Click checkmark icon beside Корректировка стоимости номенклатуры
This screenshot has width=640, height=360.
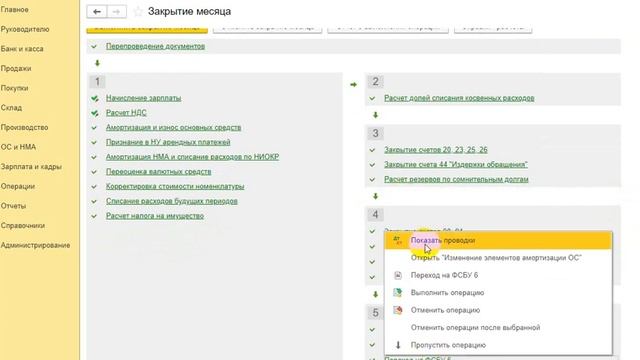(x=94, y=187)
